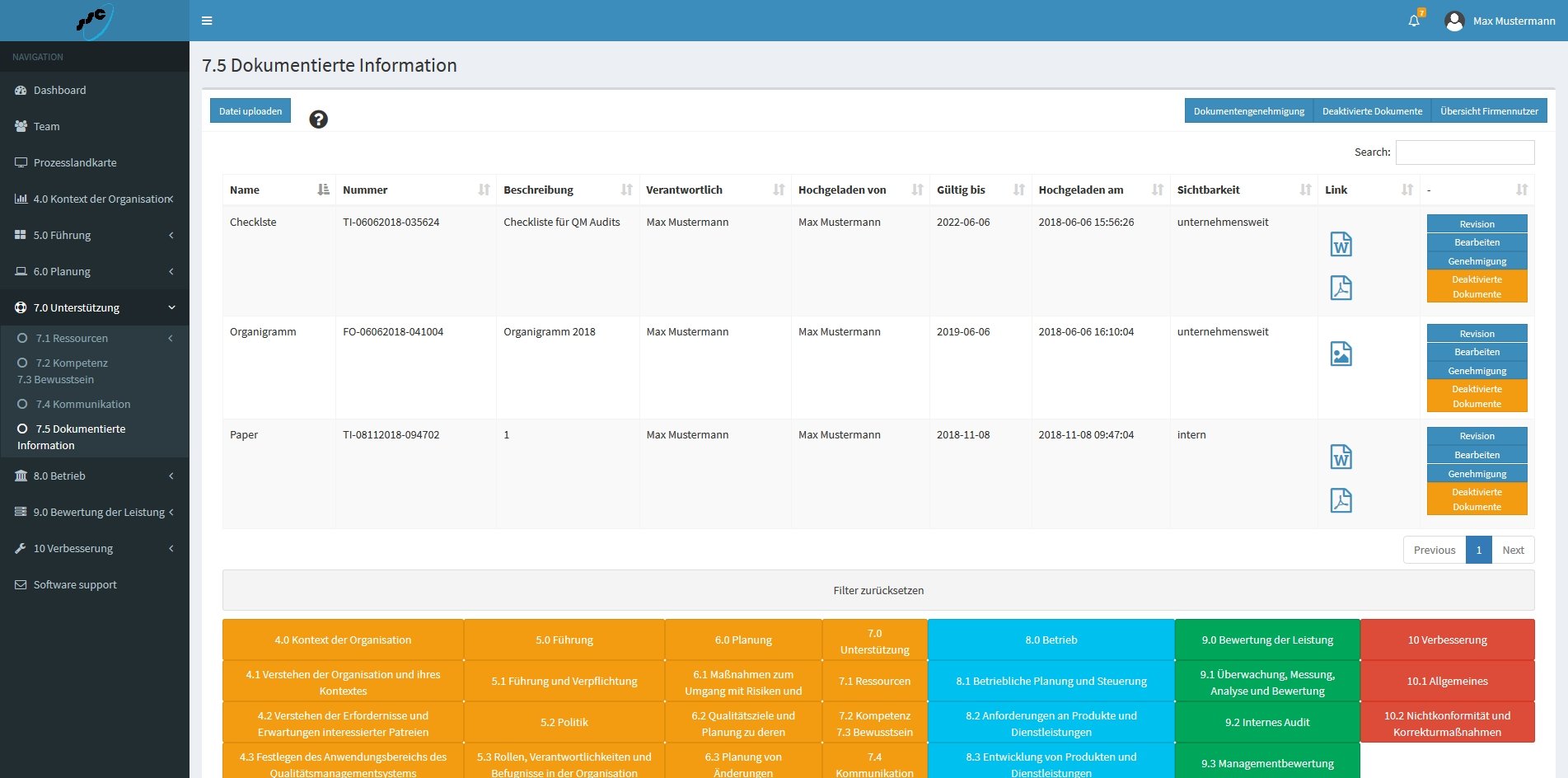The height and width of the screenshot is (778, 1568).
Task: Open 7.2 Kompetenz 7.3 Bewusstsein in the sidebar
Action: click(x=95, y=371)
